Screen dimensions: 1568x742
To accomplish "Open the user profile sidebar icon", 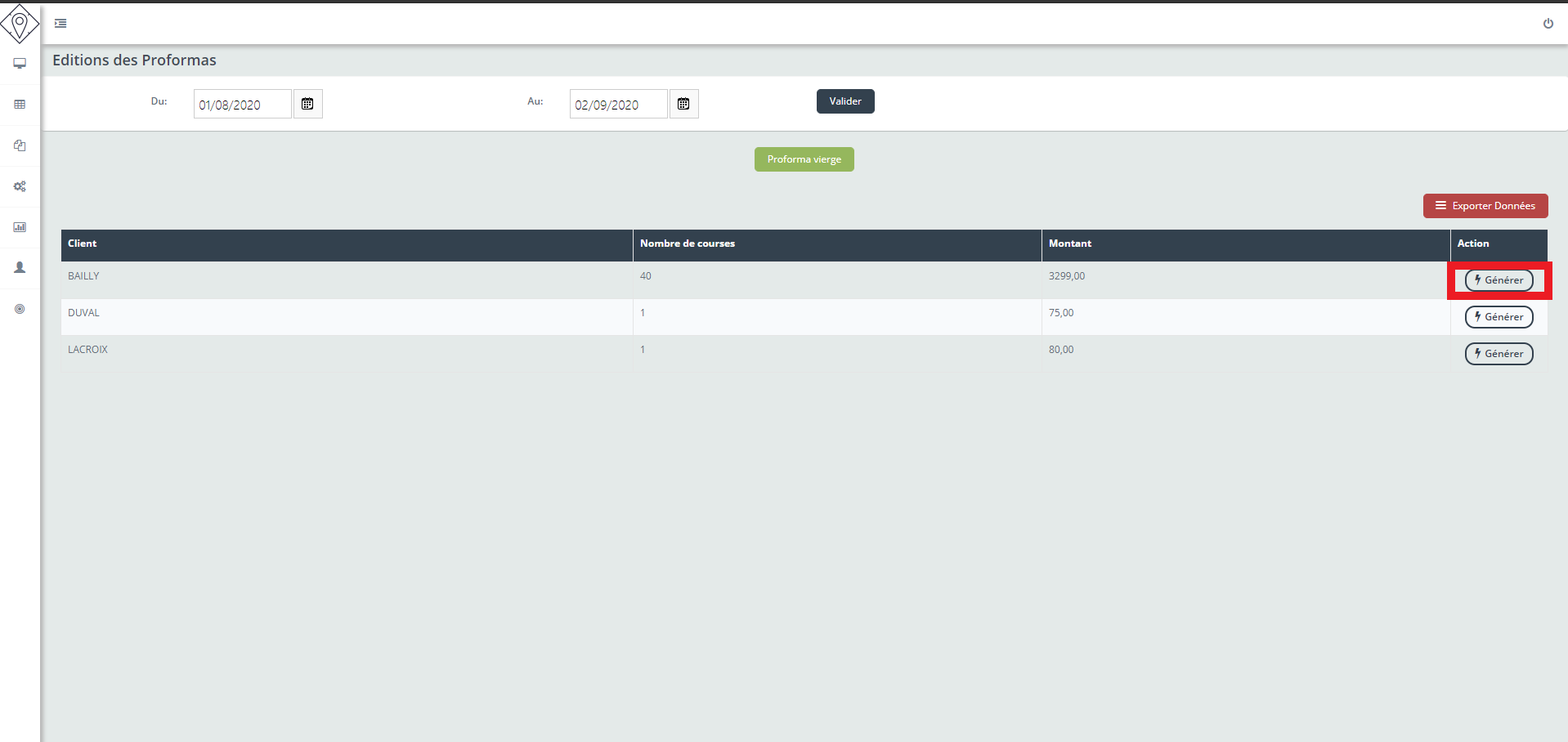I will [20, 268].
